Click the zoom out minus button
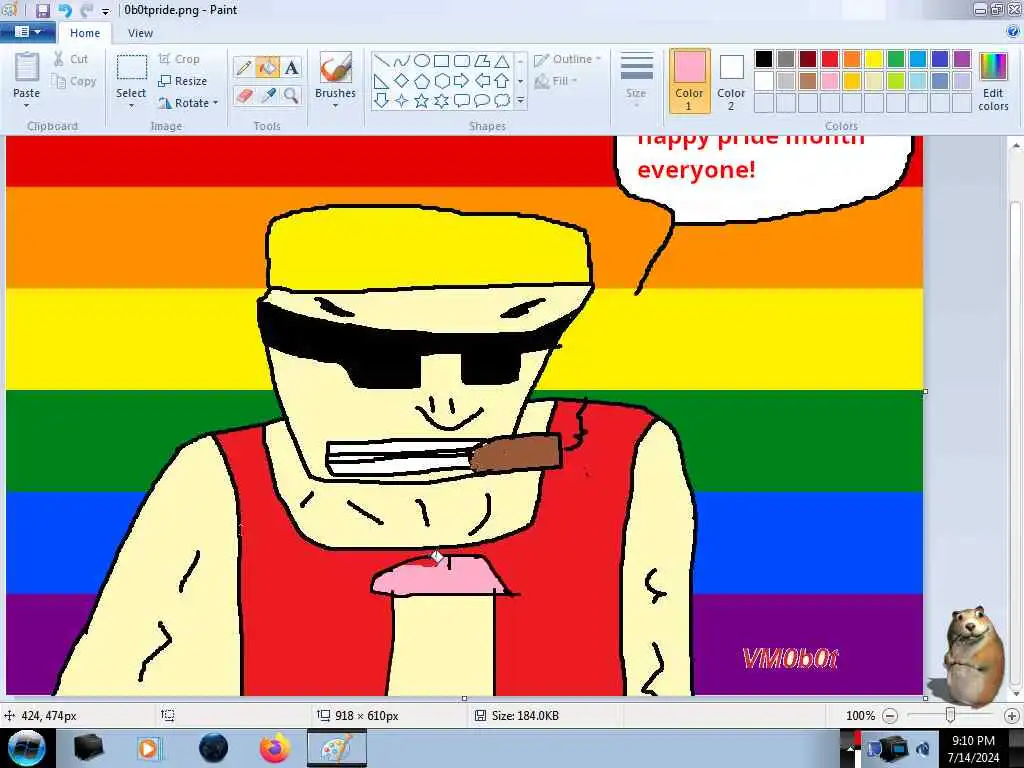1024x768 pixels. click(x=889, y=716)
